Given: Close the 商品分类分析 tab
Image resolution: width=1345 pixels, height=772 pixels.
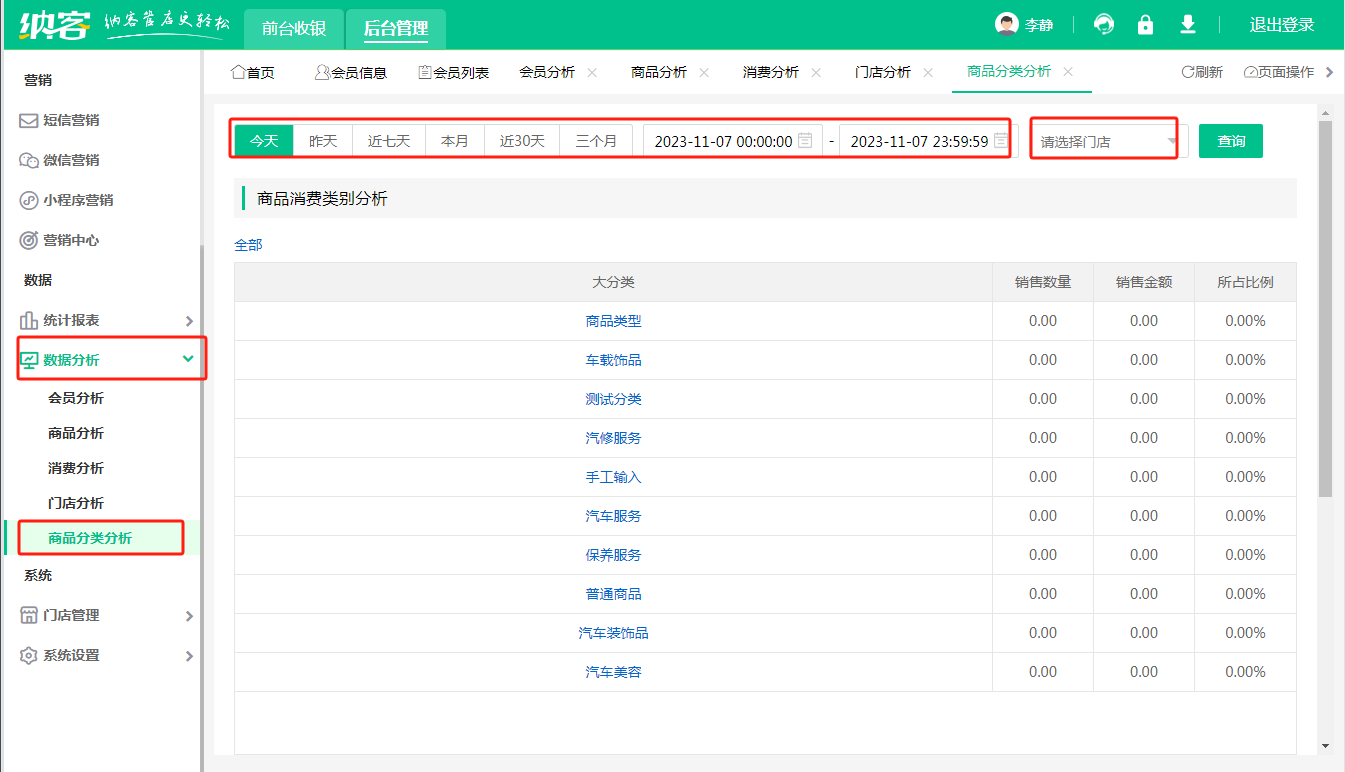Looking at the screenshot, I should [1068, 72].
